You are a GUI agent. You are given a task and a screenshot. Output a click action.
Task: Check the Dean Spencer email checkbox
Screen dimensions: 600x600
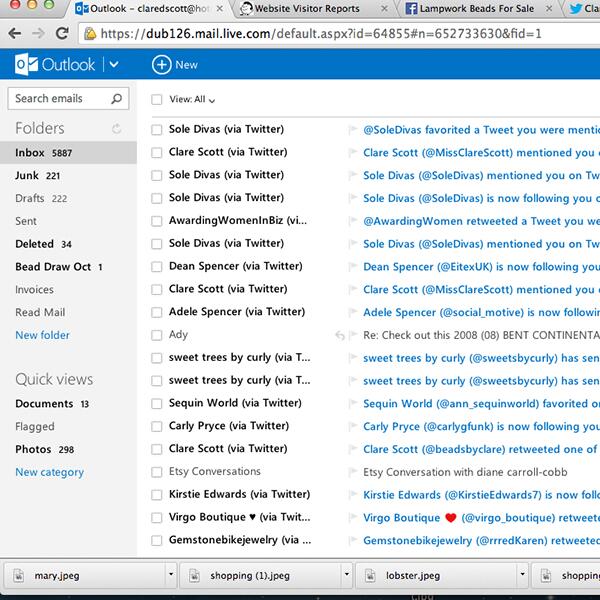tap(157, 267)
